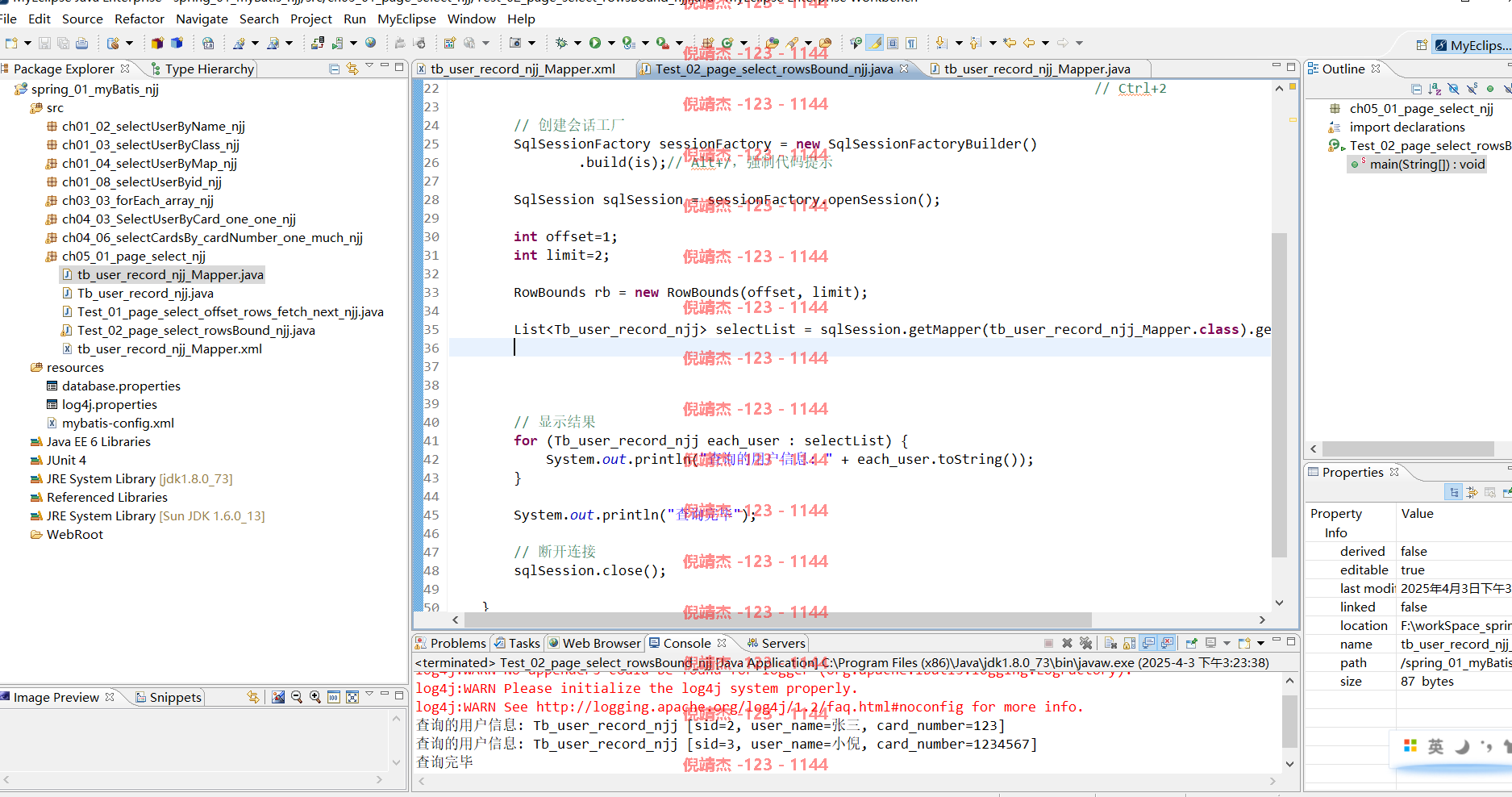This screenshot has width=1512, height=797.
Task: Open the Display Selected Console dropdown
Action: [1227, 643]
